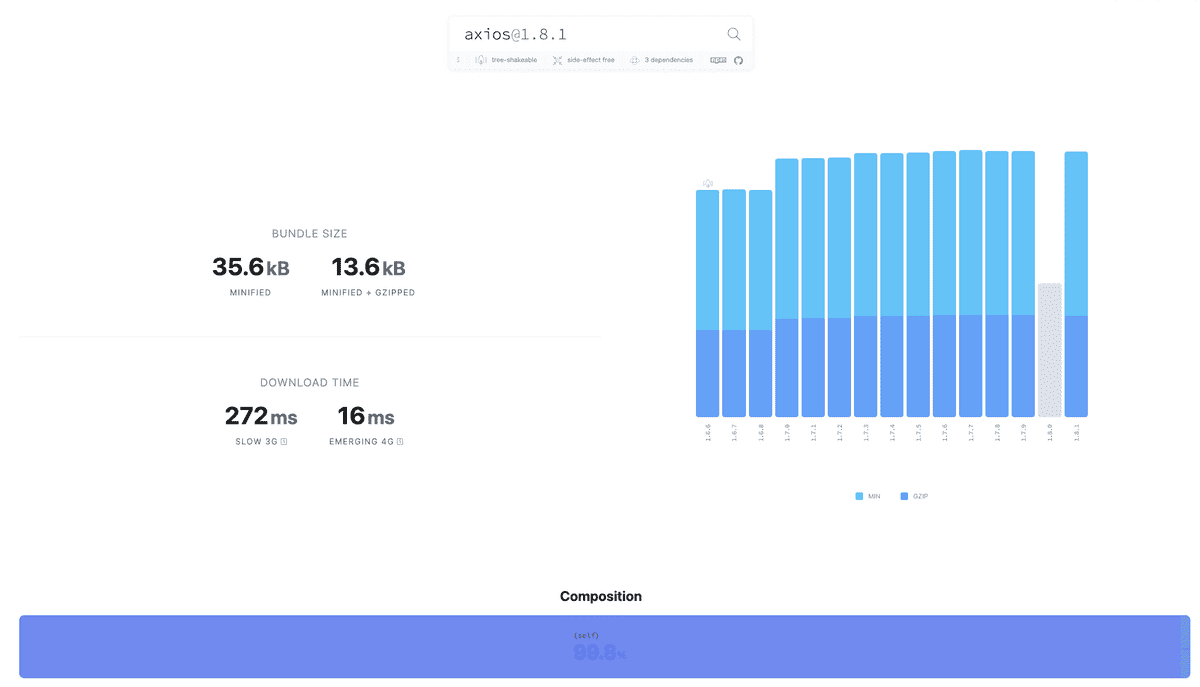
Task: Select the version 1.6.7 bar
Action: 734,303
